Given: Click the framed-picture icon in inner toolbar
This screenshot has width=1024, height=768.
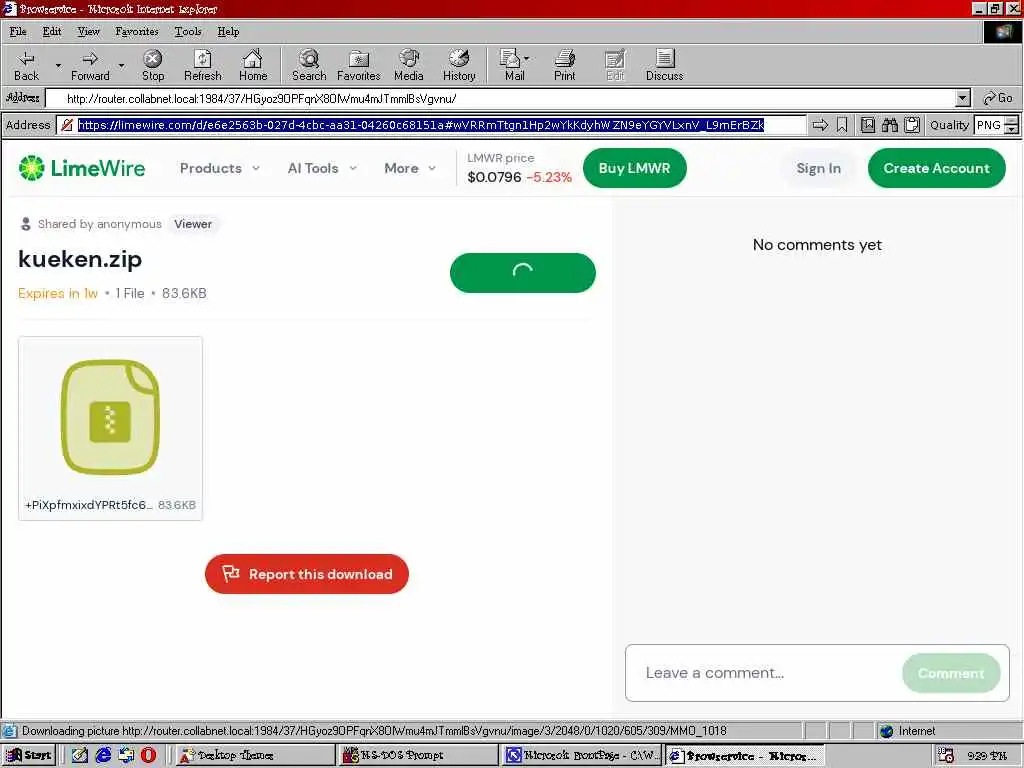Looking at the screenshot, I should (x=868, y=125).
